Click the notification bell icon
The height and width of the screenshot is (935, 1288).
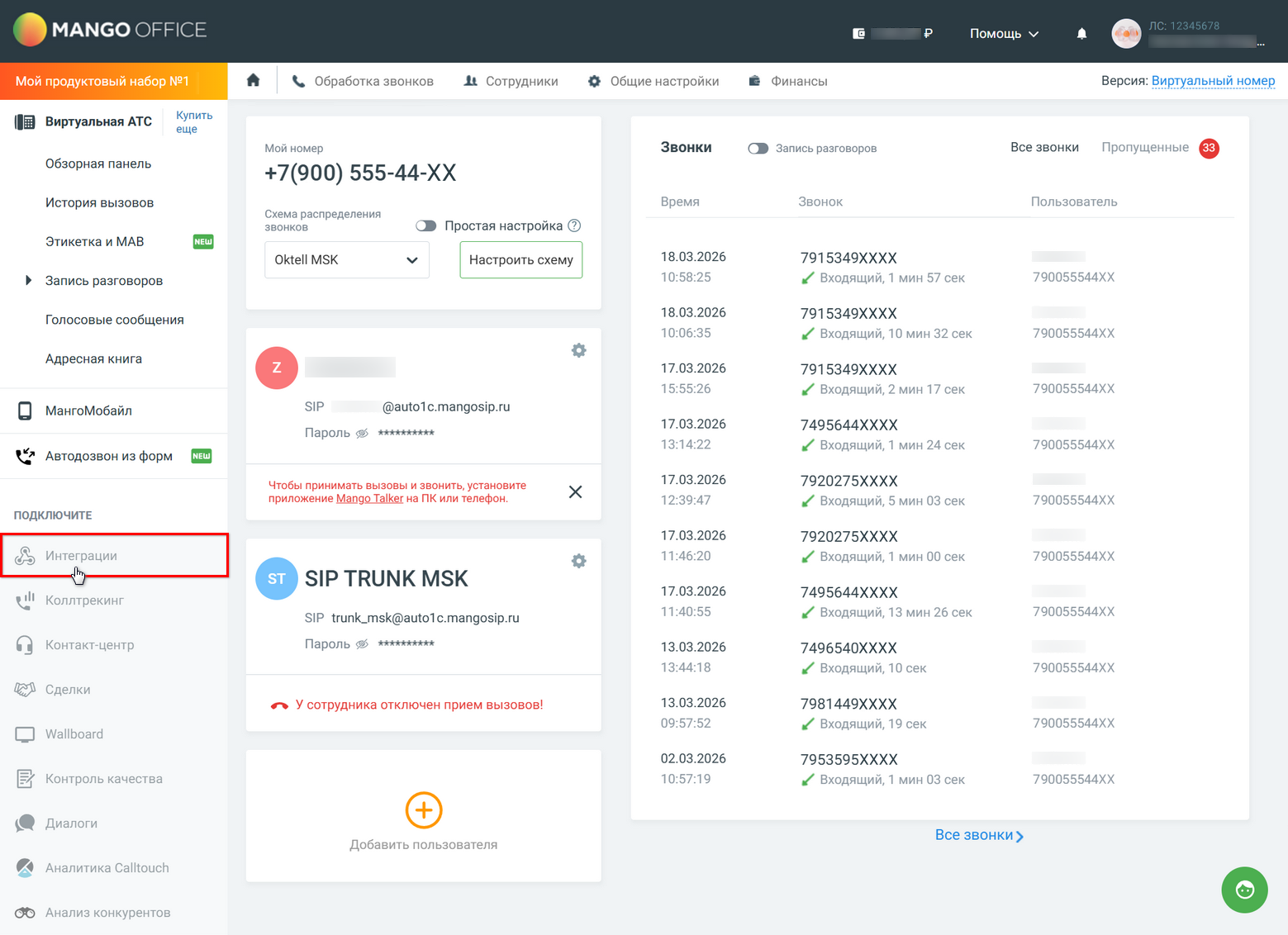pyautogui.click(x=1081, y=33)
